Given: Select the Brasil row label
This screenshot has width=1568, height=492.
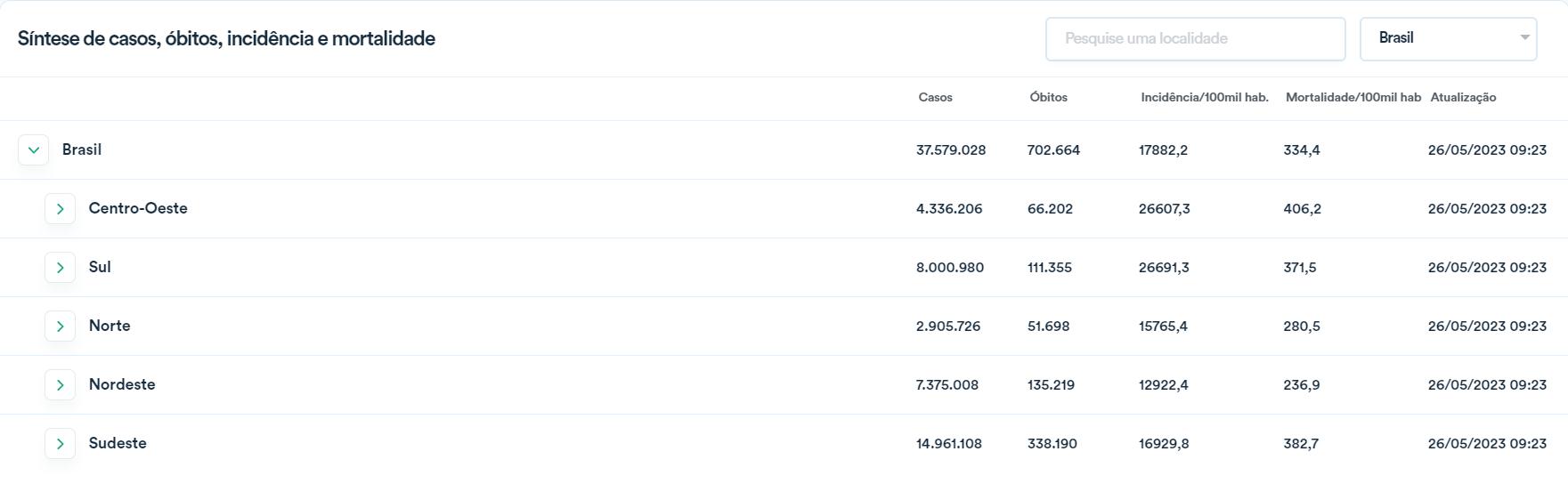Looking at the screenshot, I should click(82, 149).
